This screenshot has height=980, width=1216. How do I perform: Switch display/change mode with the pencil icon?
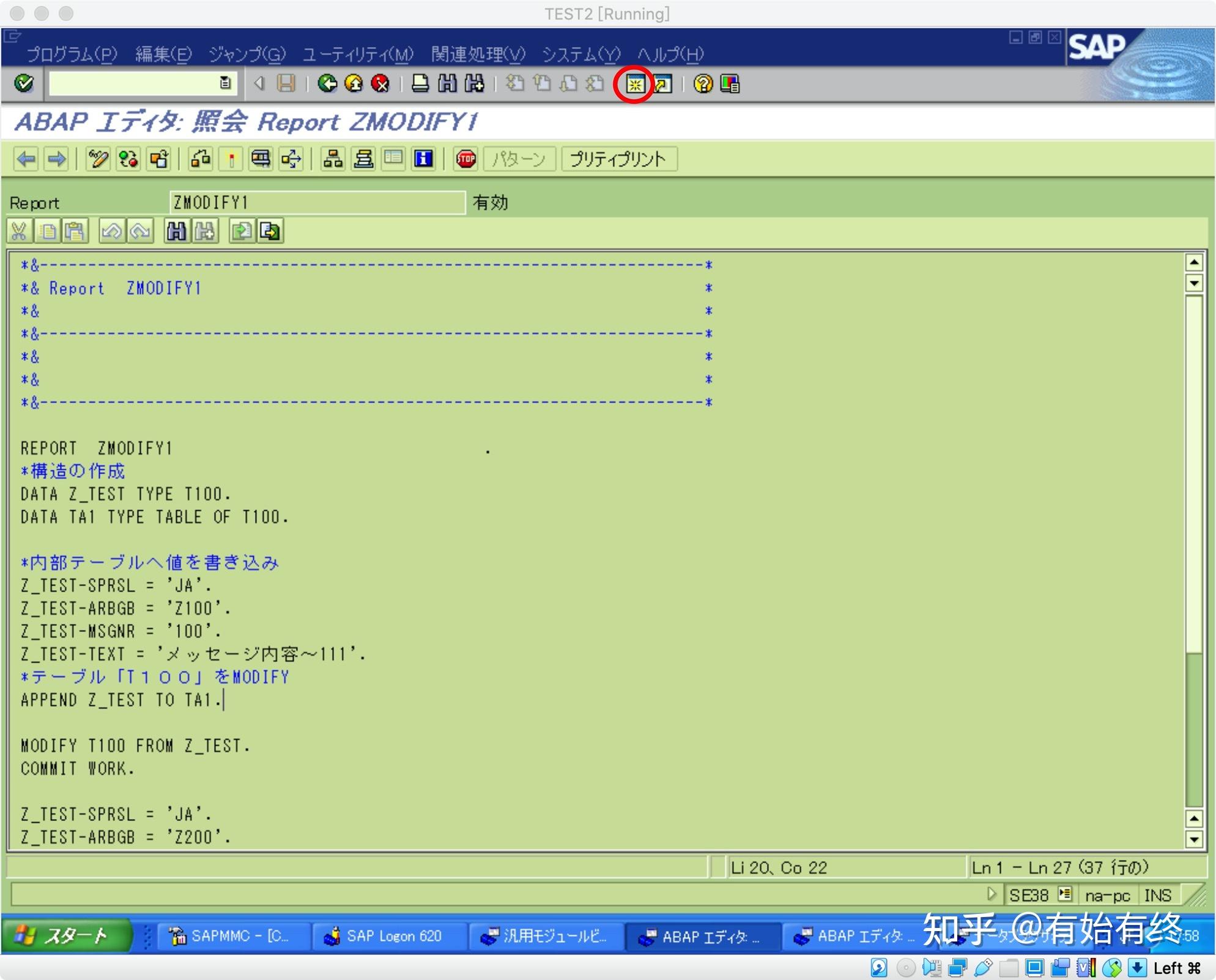tap(98, 160)
